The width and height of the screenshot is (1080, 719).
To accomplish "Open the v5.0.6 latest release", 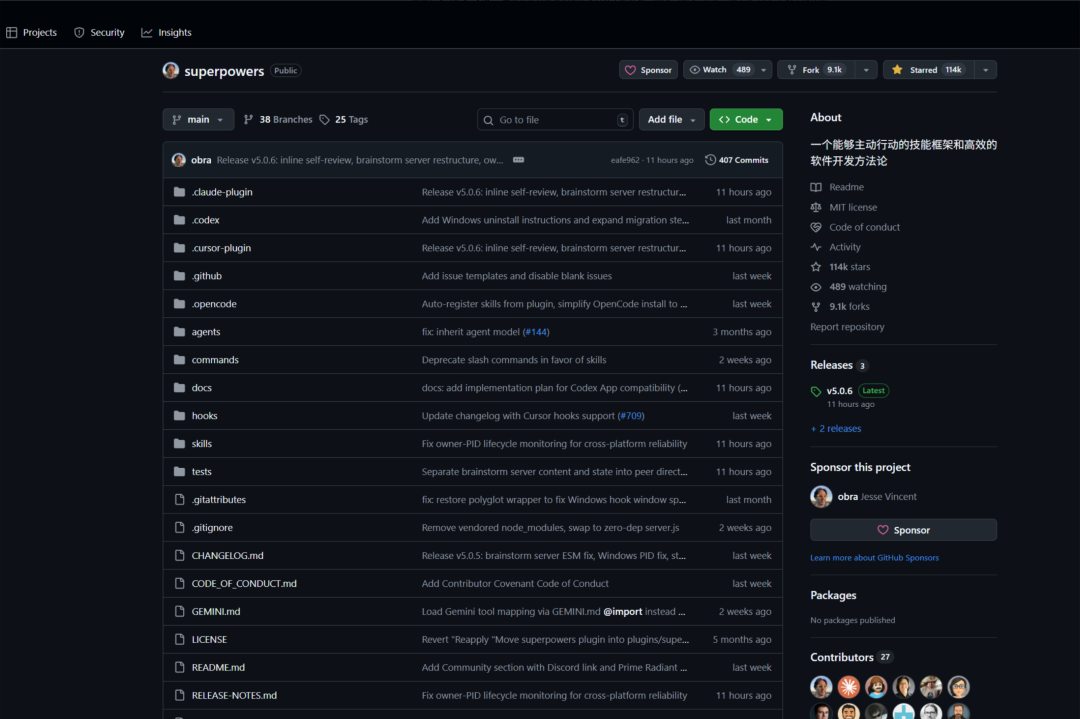I will coord(839,390).
